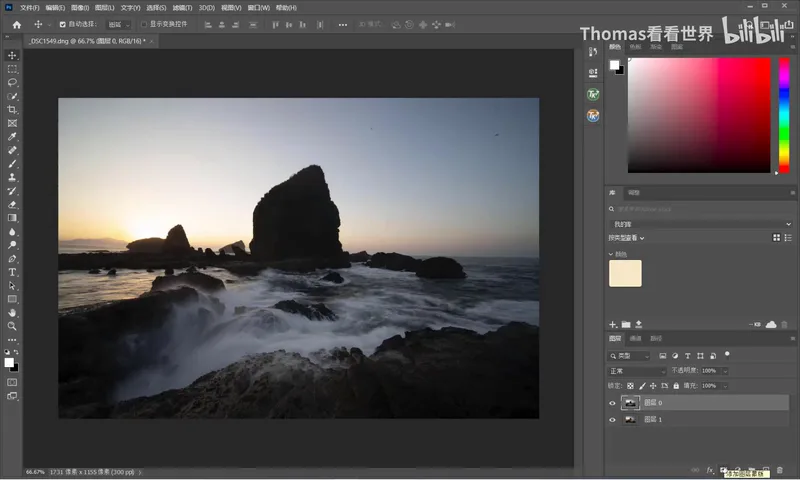Open the 按类型查看 view dropdown

point(626,238)
